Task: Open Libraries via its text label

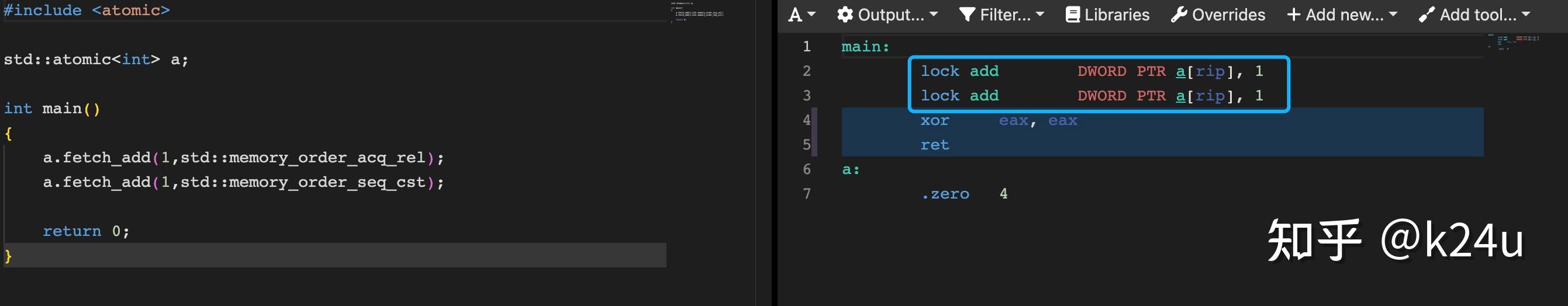Action: tap(1117, 15)
